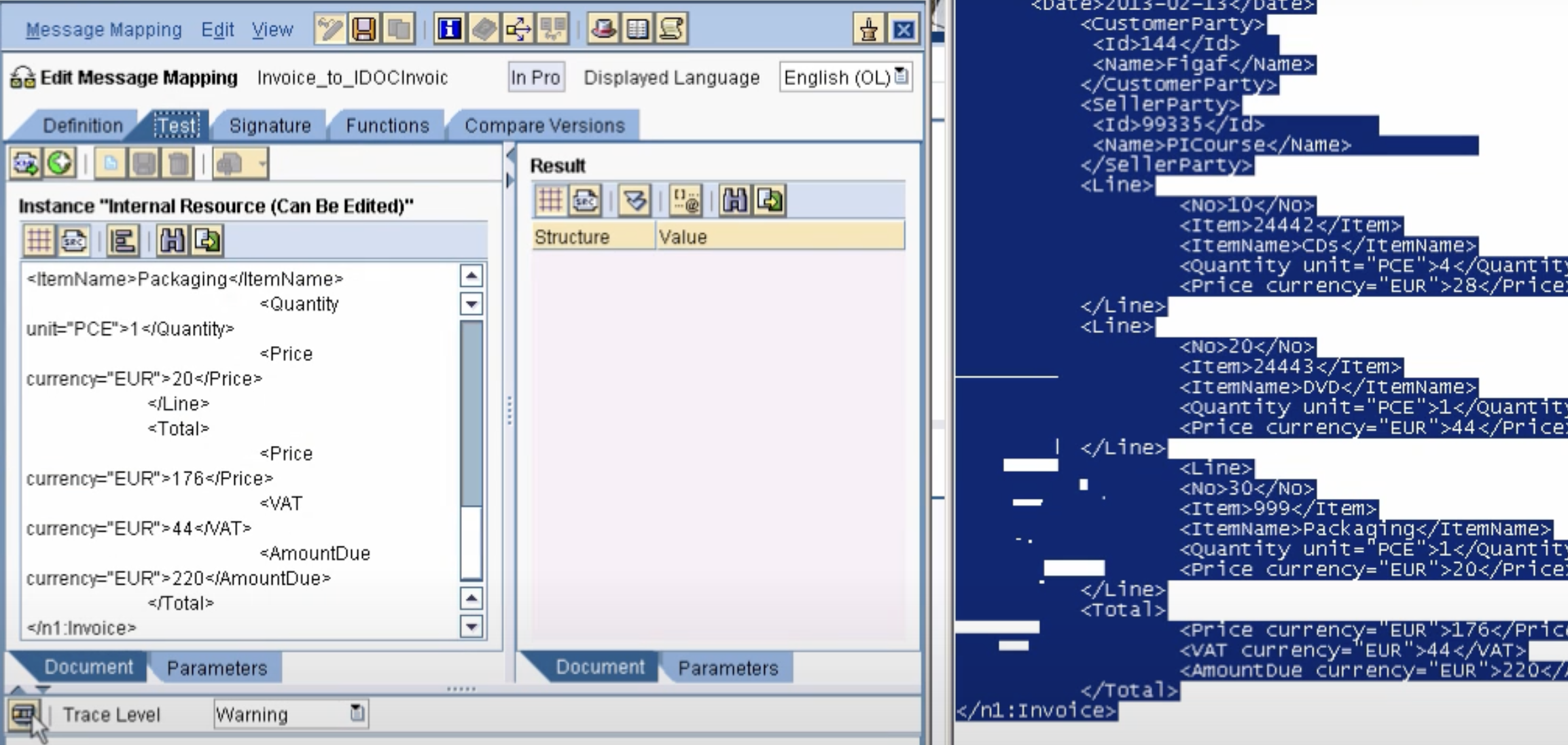Click the red hat icon in toolbar

(x=603, y=29)
